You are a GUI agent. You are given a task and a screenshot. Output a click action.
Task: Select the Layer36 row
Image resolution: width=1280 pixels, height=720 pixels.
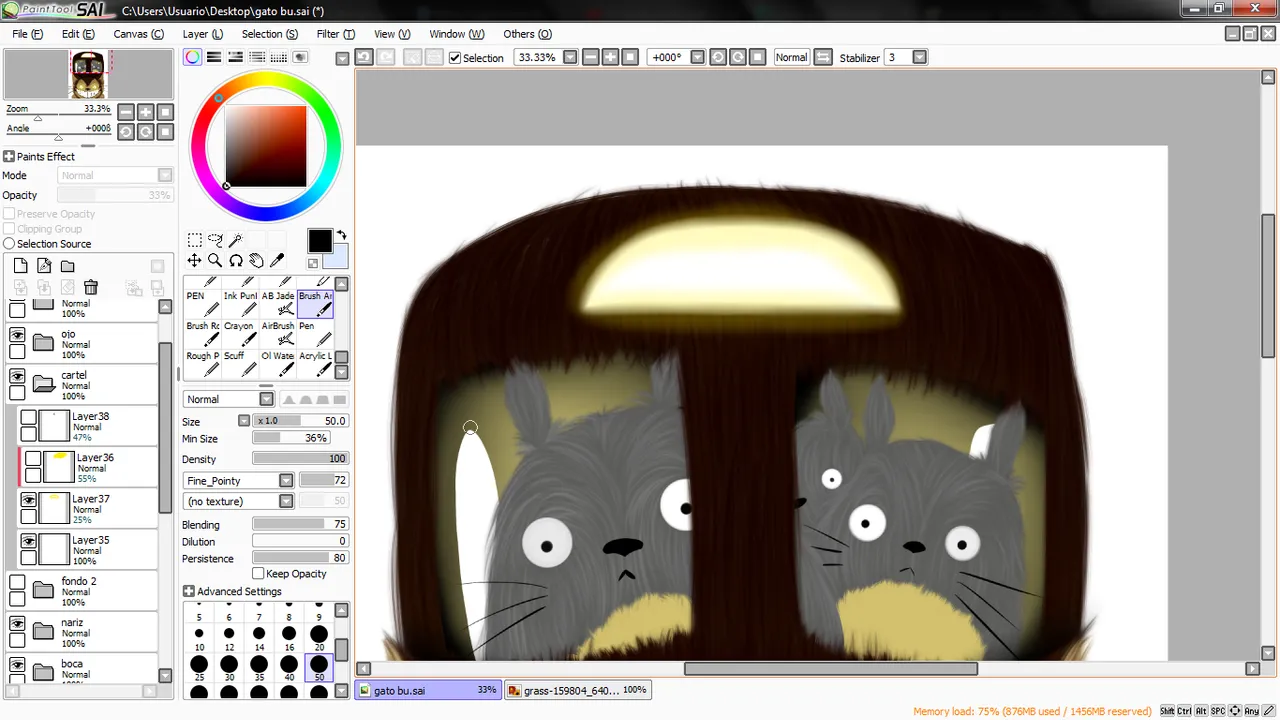pyautogui.click(x=88, y=467)
